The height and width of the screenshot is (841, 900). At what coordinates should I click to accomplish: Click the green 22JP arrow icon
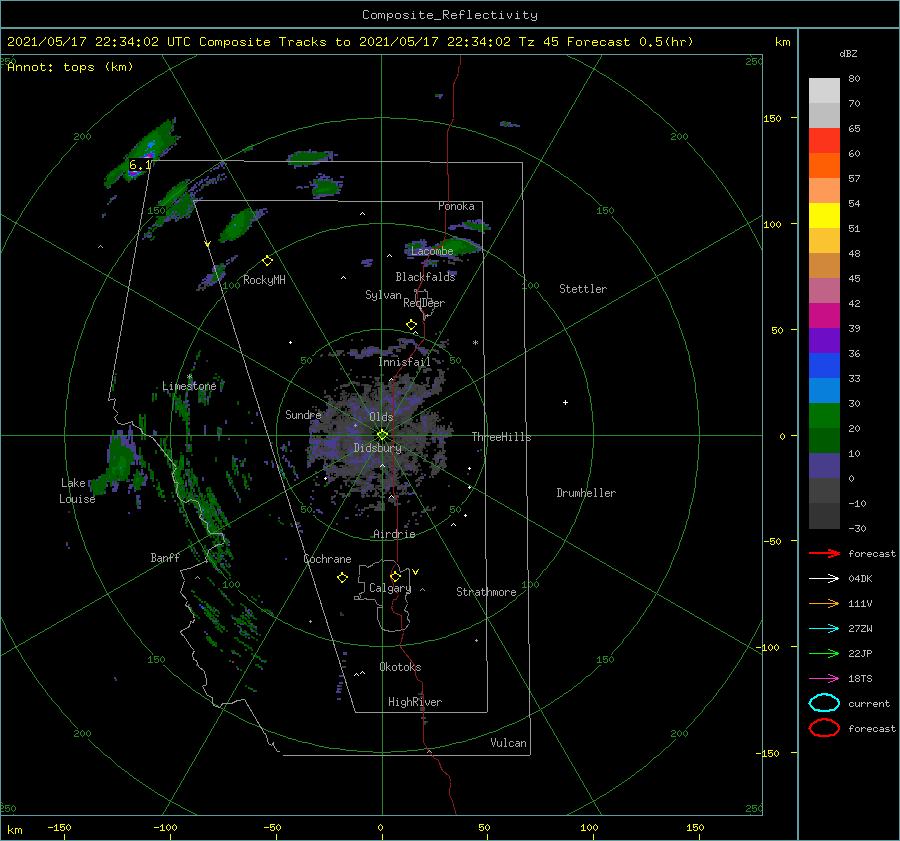coord(824,653)
